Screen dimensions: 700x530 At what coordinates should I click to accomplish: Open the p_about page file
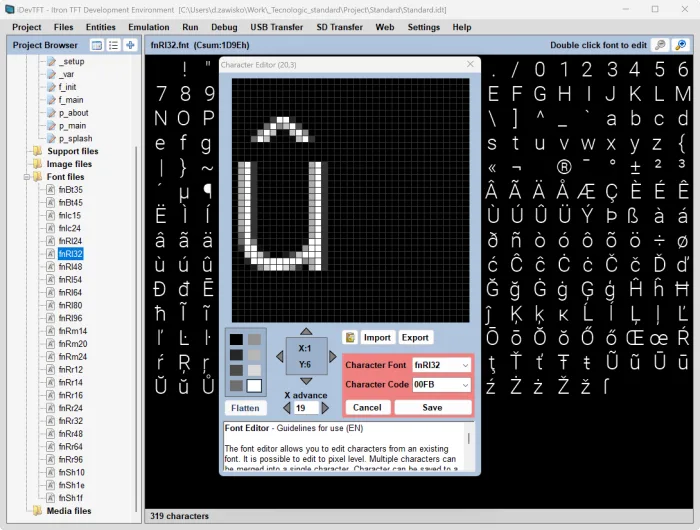(73, 113)
